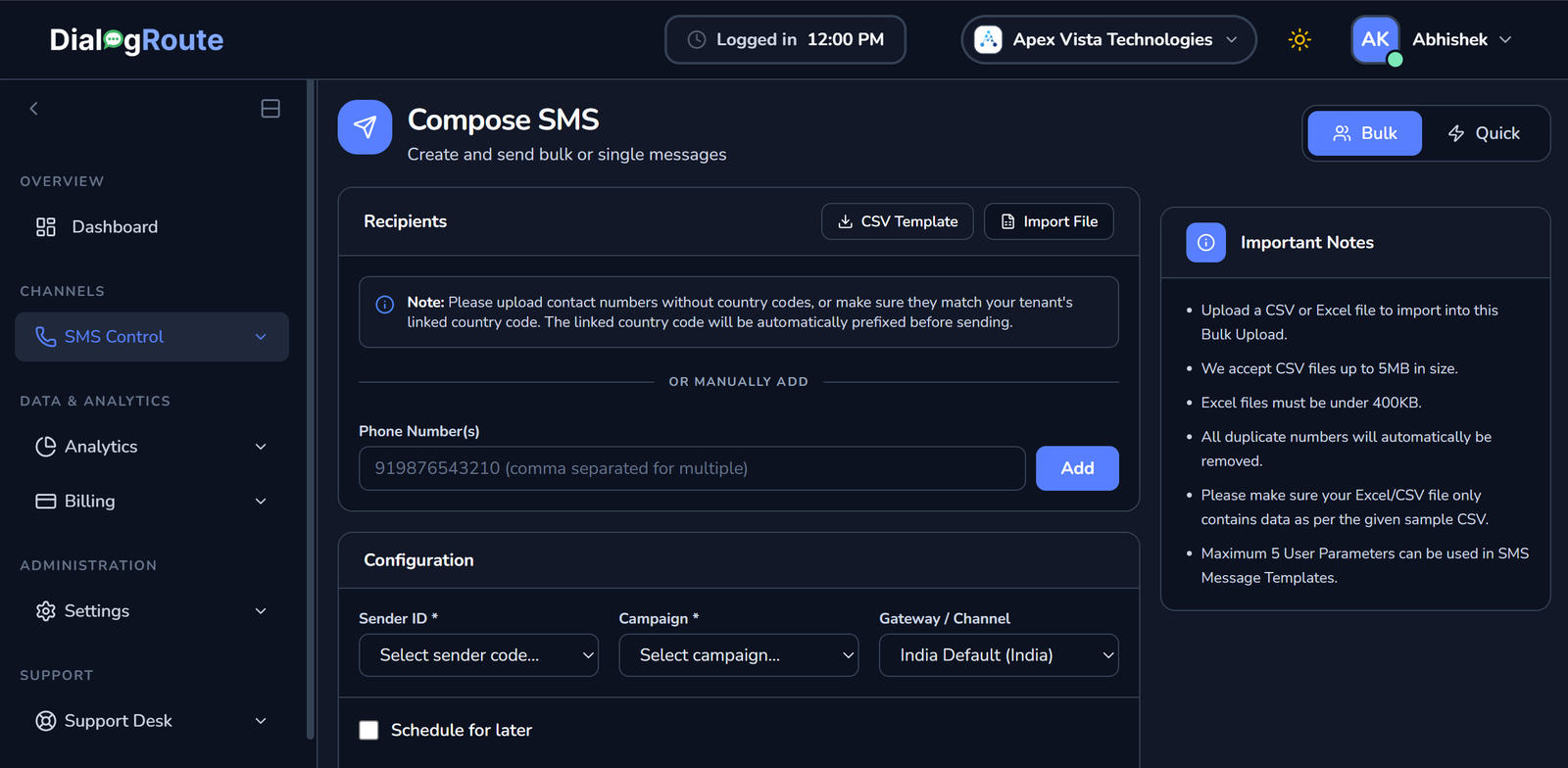
Task: Click the Import File button
Action: click(x=1049, y=221)
